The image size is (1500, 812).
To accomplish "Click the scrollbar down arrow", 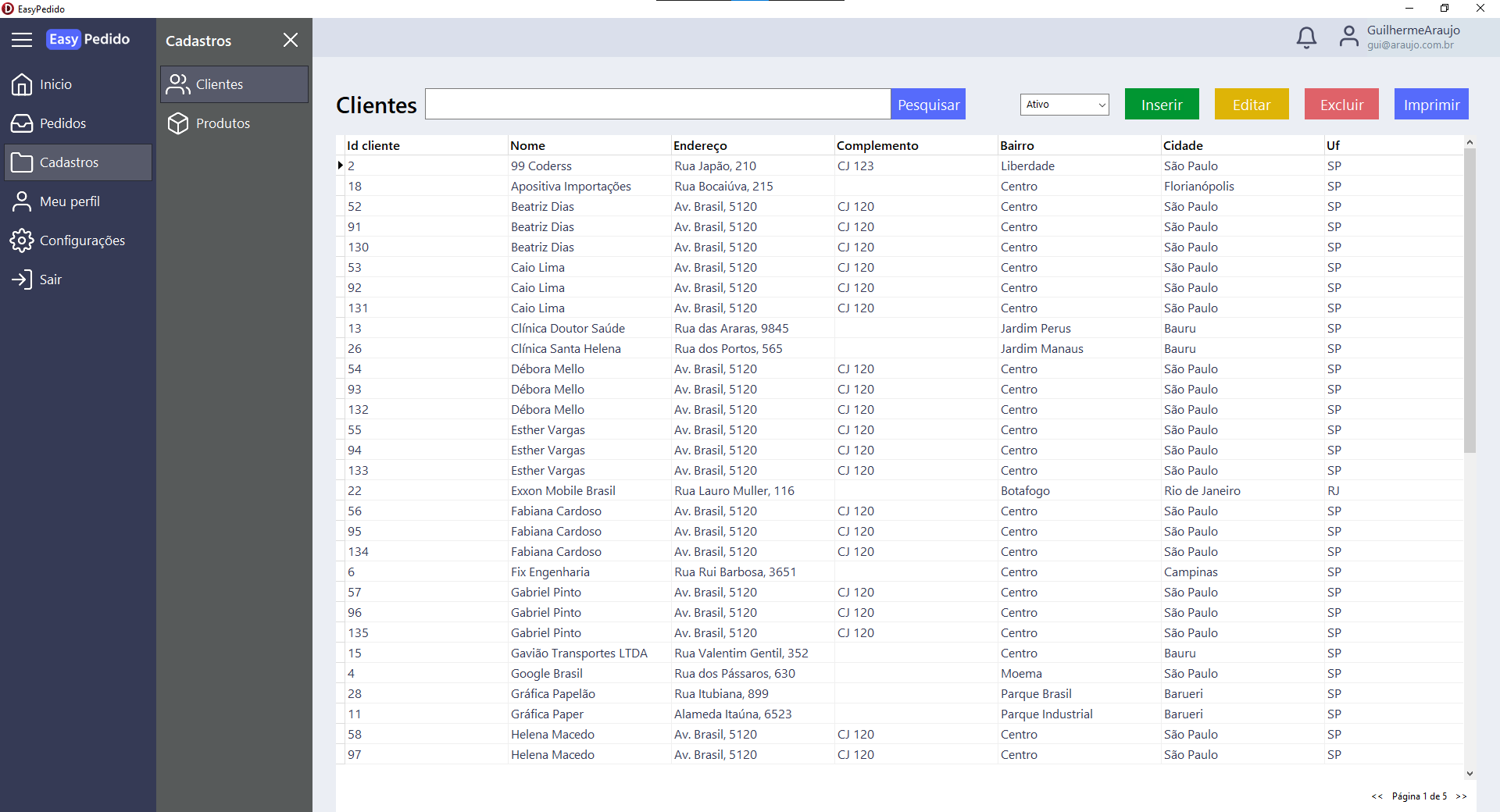I will tap(1470, 774).
